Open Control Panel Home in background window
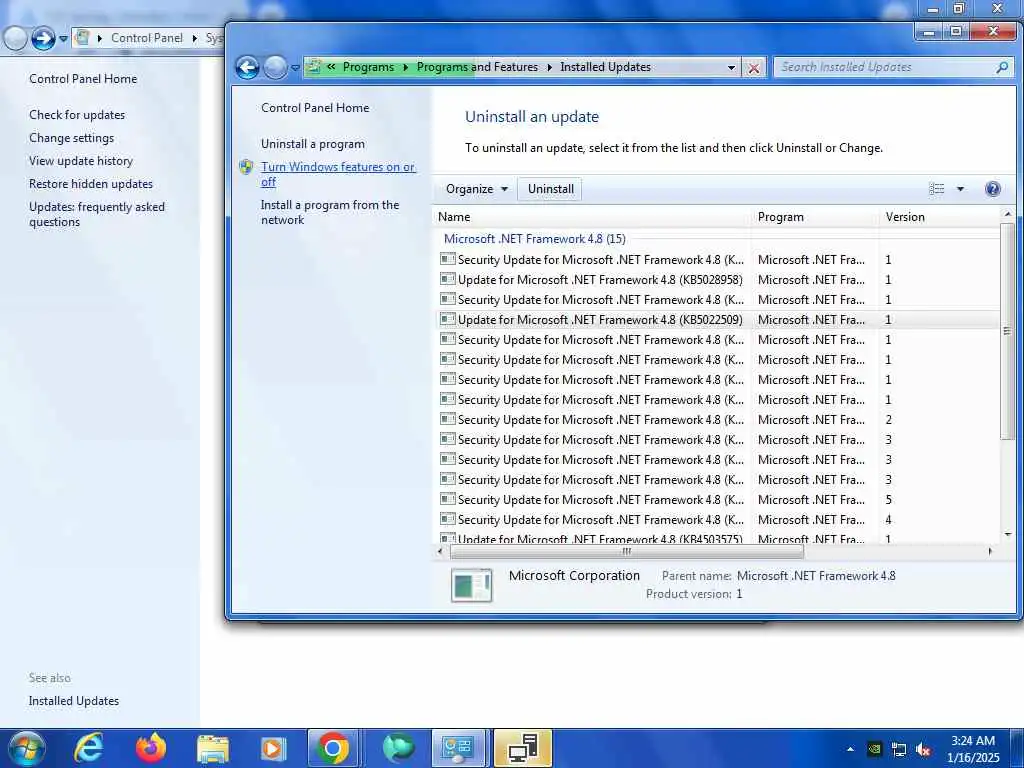Image resolution: width=1024 pixels, height=768 pixels. (x=83, y=79)
